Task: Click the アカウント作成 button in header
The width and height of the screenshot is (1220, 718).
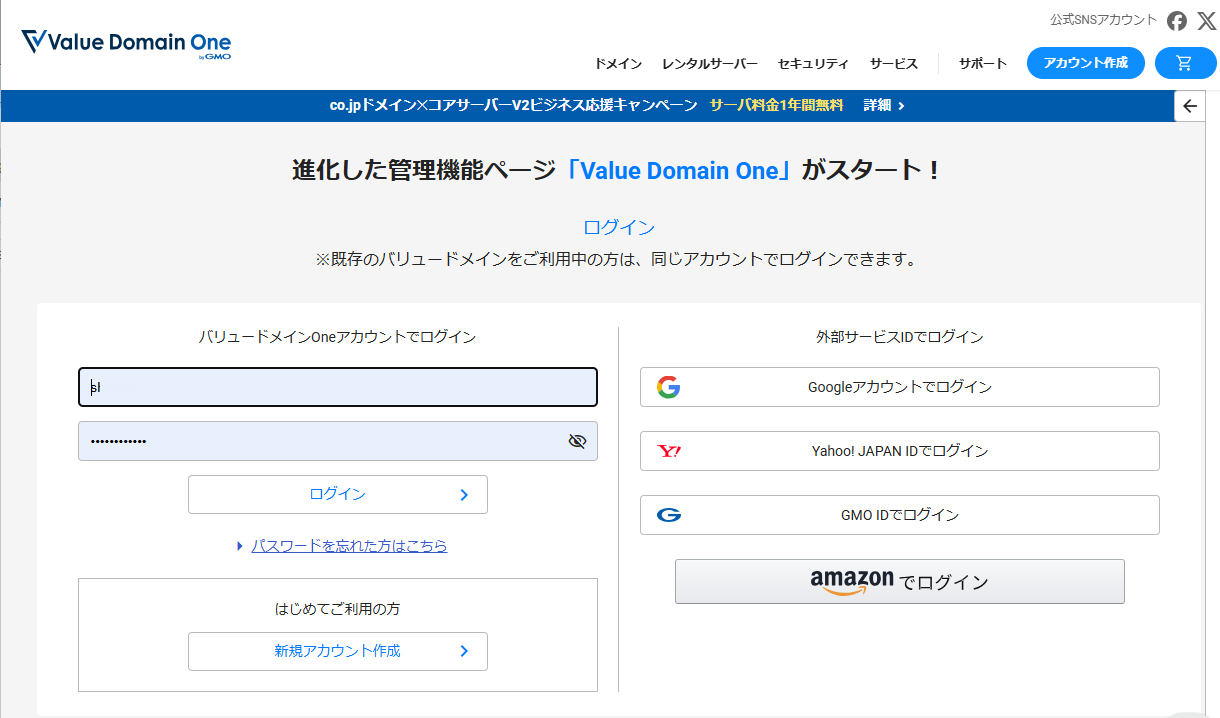Action: [x=1086, y=63]
